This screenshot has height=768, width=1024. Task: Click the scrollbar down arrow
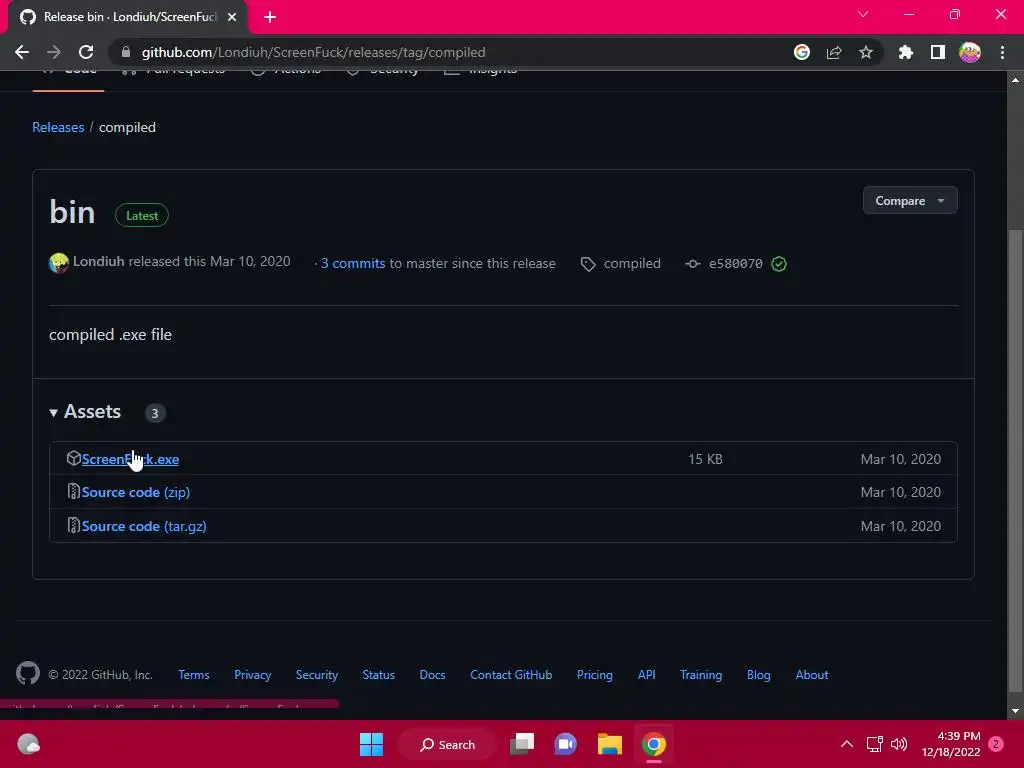[x=1015, y=711]
